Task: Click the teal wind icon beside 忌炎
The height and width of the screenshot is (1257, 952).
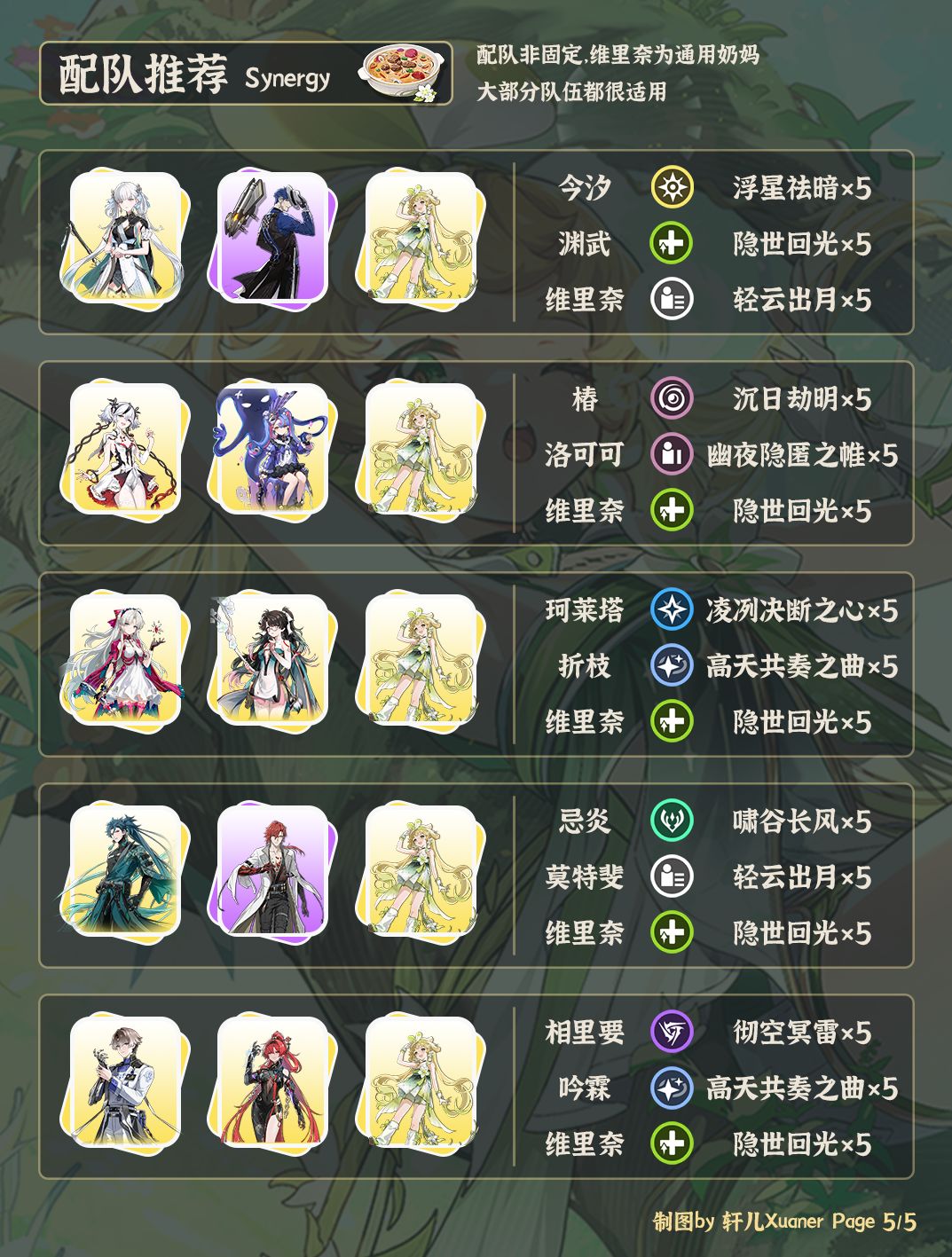Action: (x=672, y=821)
